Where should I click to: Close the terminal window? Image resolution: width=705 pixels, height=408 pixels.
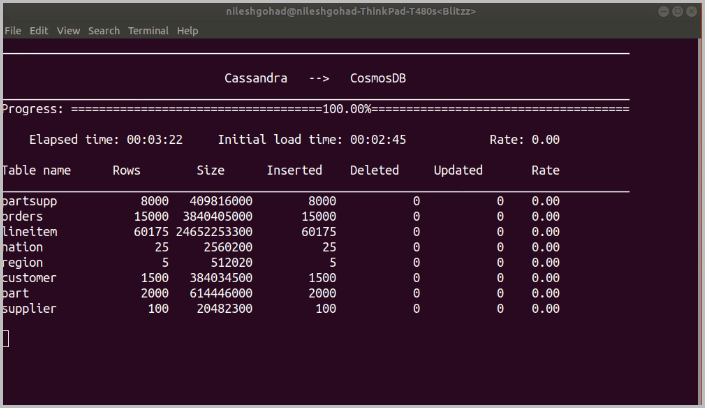pos(692,12)
